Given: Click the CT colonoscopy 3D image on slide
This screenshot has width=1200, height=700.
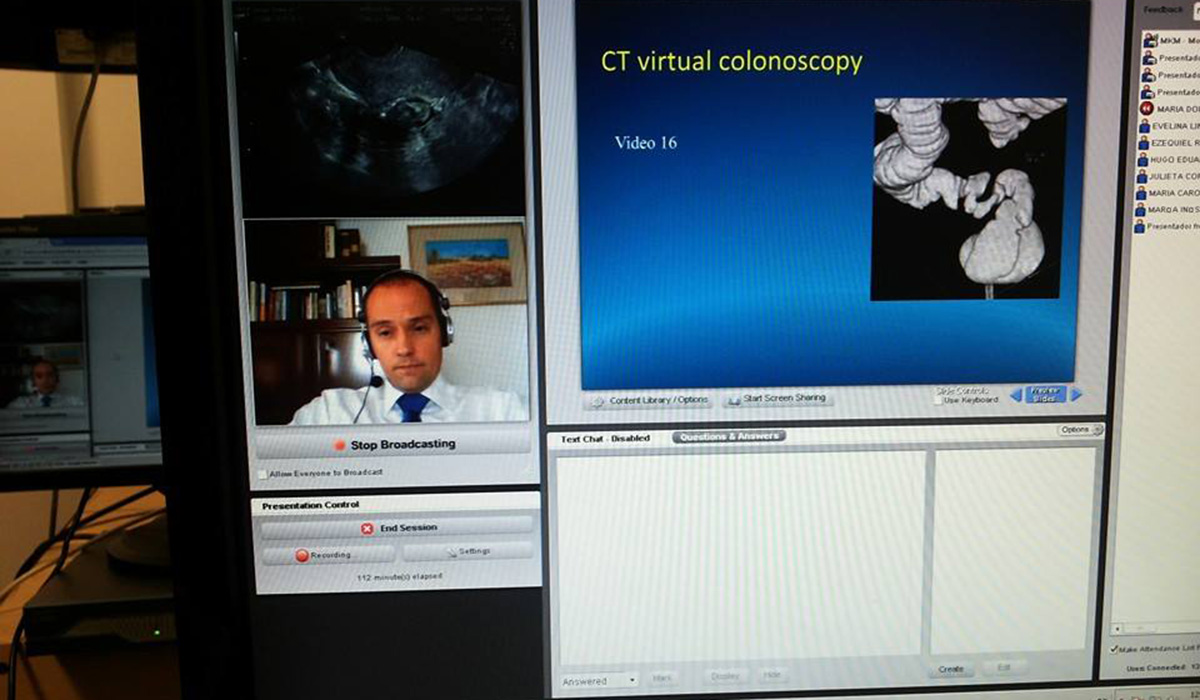Looking at the screenshot, I should [968, 198].
